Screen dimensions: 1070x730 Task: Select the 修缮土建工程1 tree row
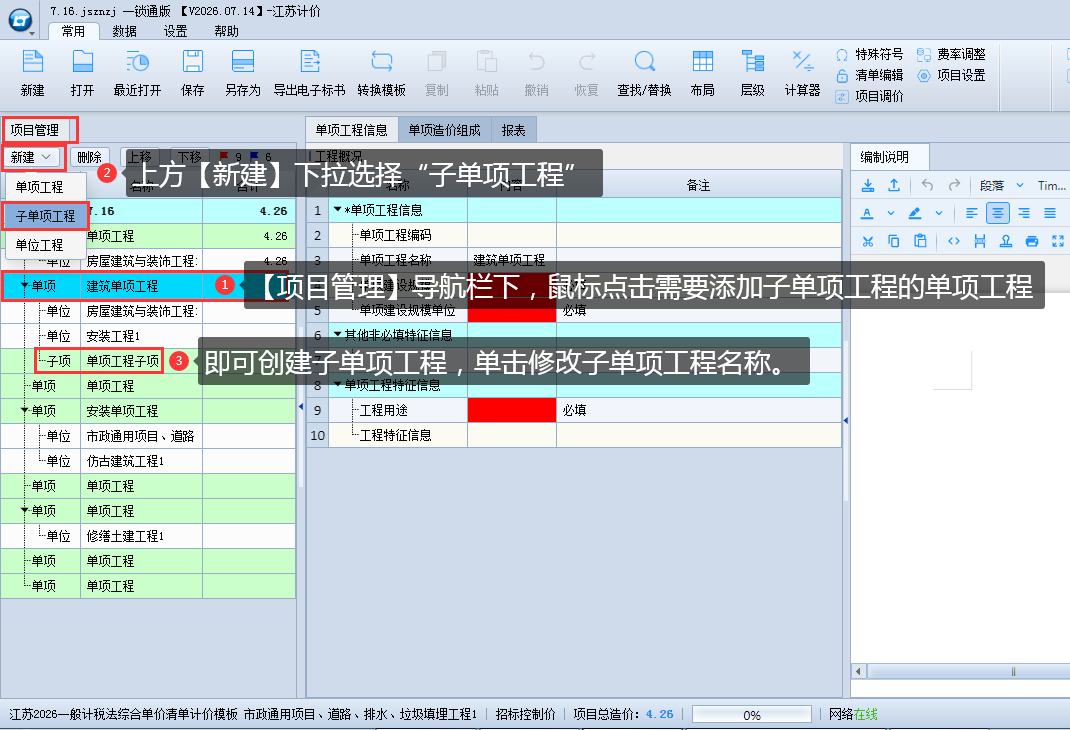pos(148,536)
